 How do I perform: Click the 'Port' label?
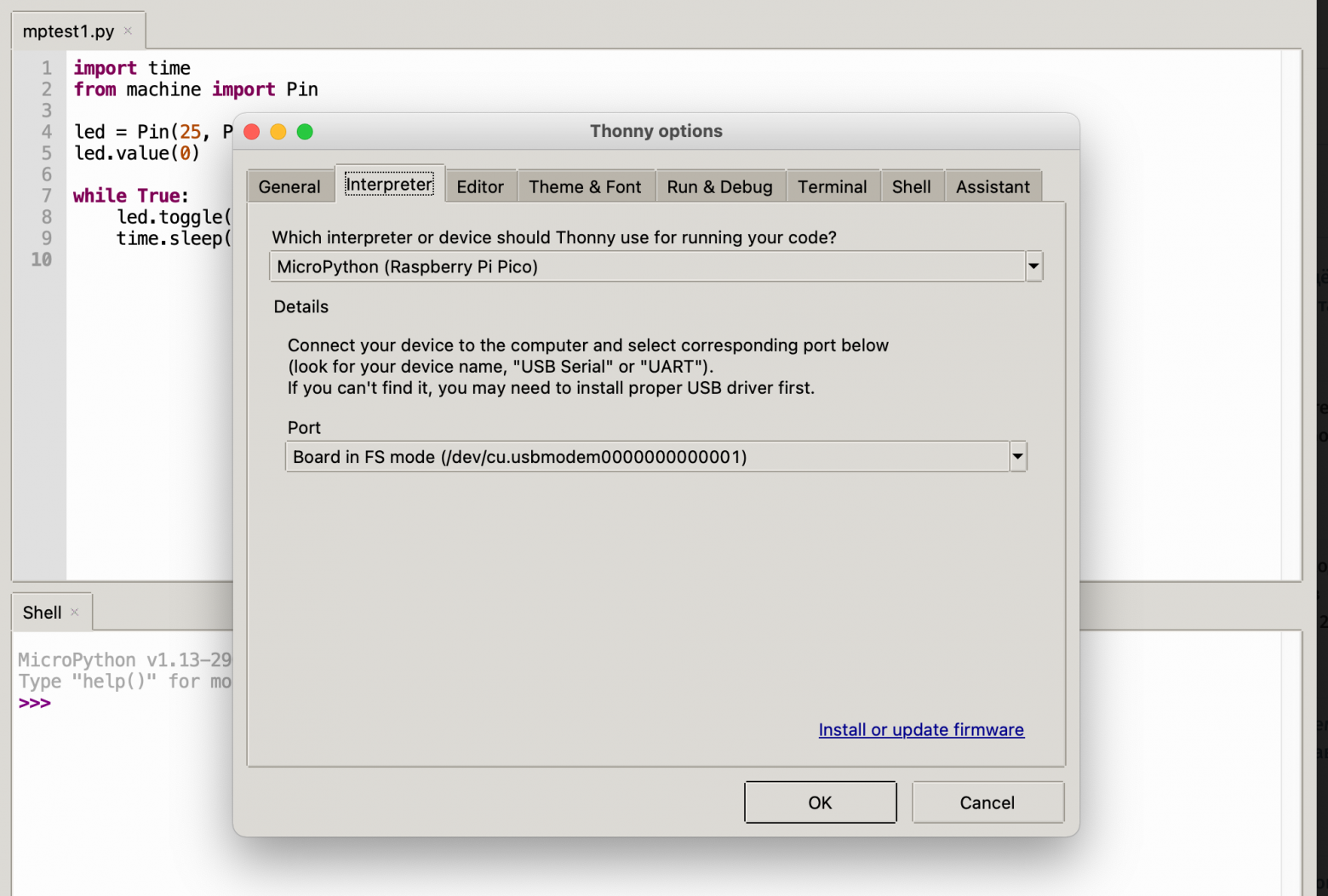[x=304, y=427]
